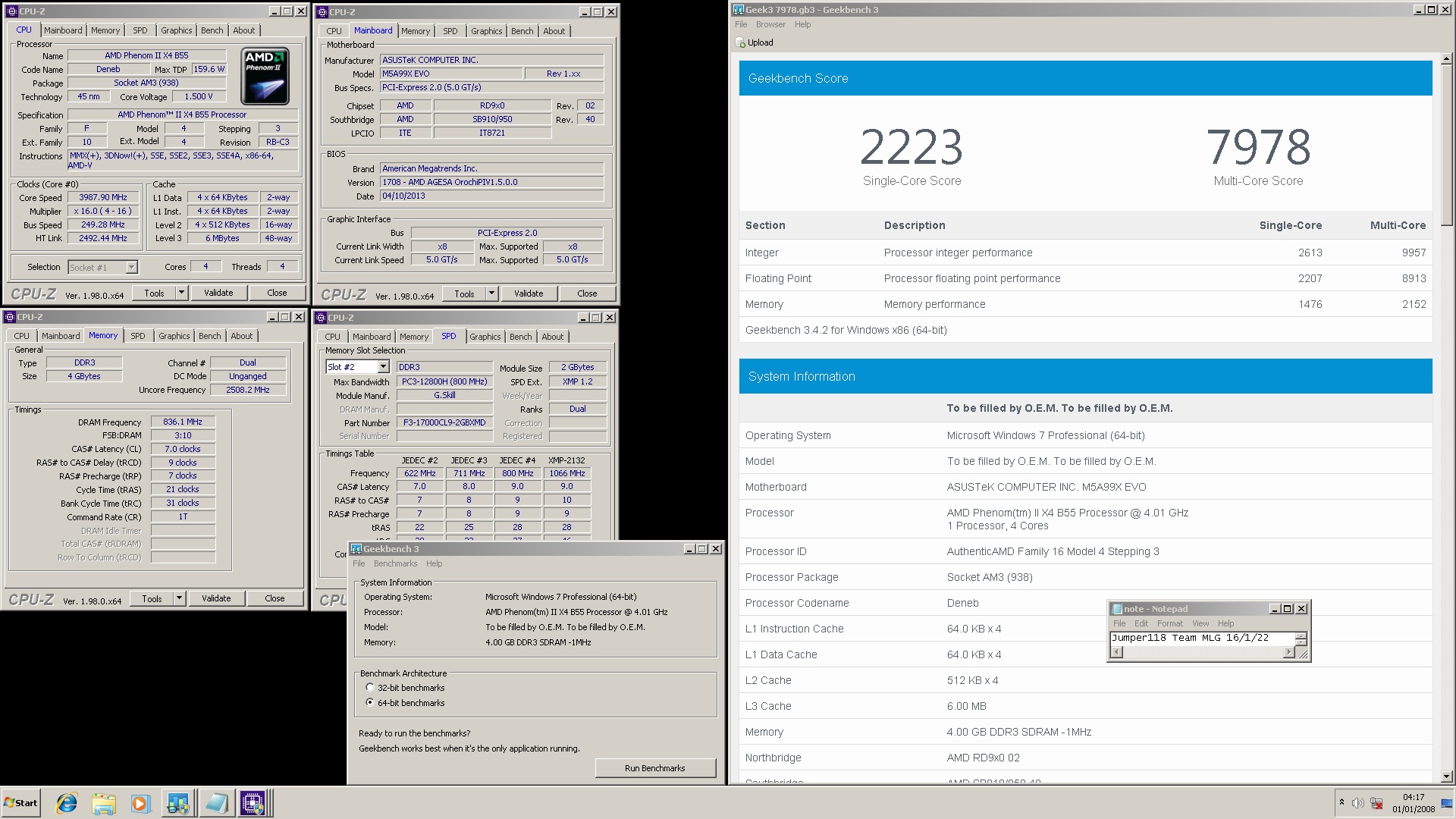Click Close button in CPU-Z CPU window

coord(277,293)
